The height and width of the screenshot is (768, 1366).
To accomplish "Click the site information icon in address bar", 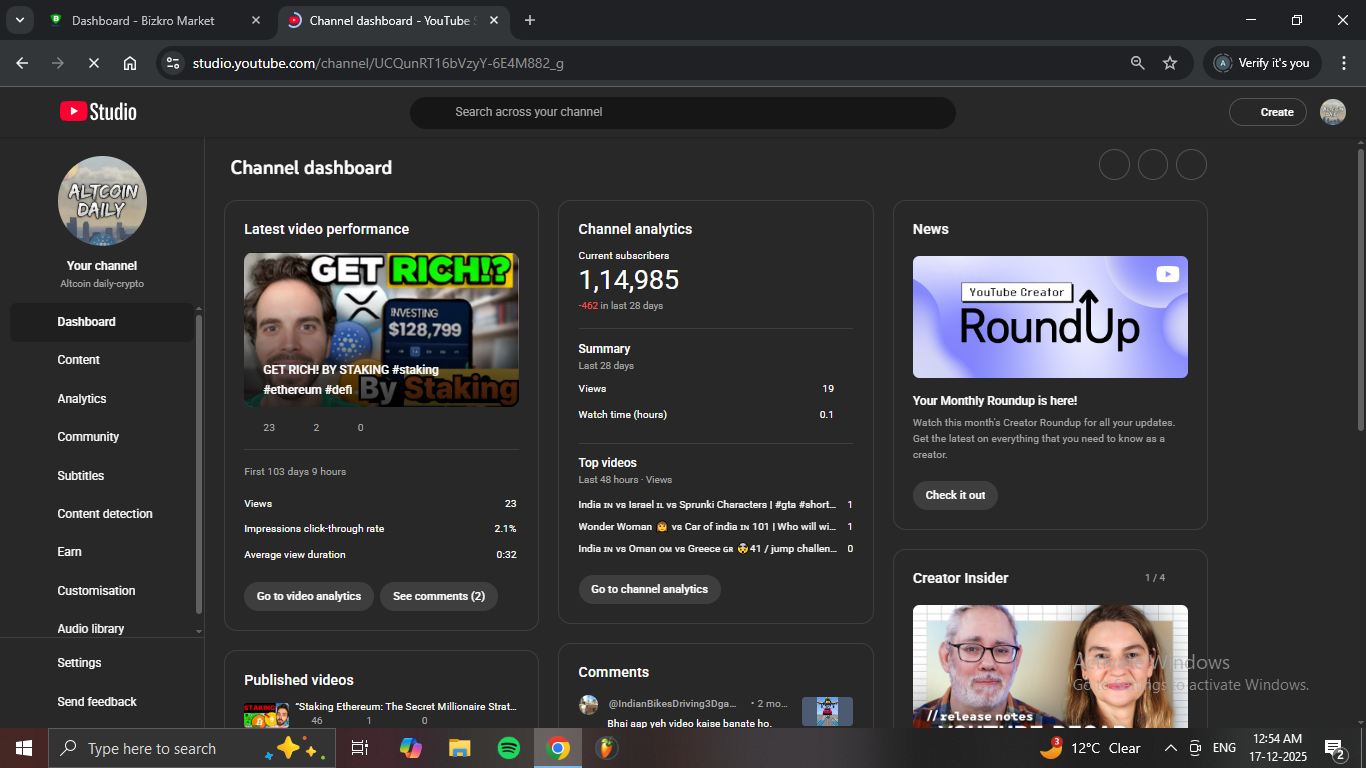I will click(x=173, y=63).
